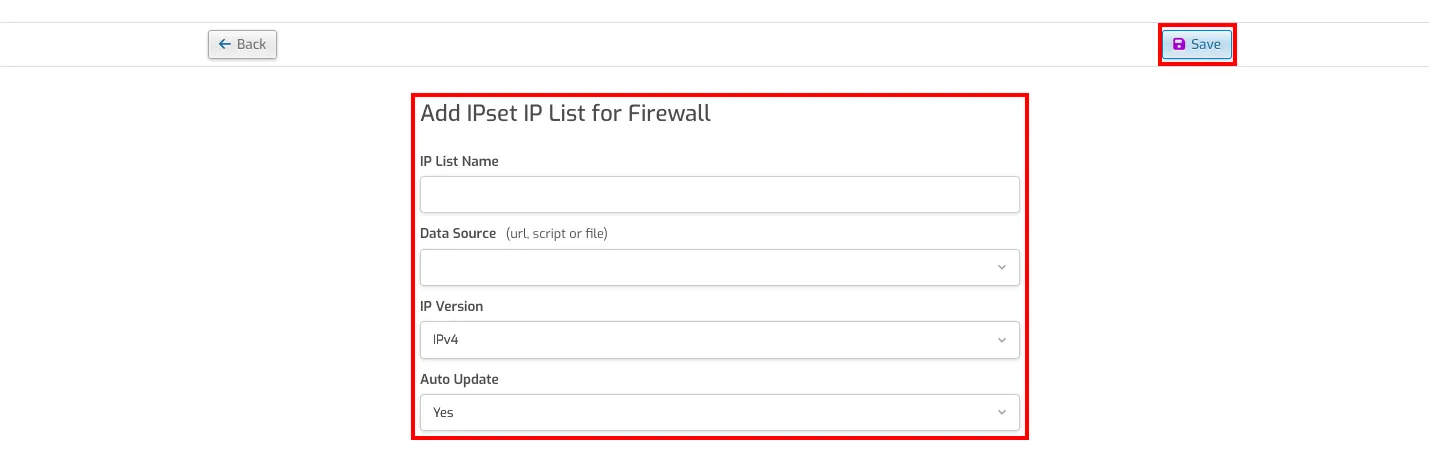
Task: Expand the IP Version dropdown
Action: click(x=720, y=340)
